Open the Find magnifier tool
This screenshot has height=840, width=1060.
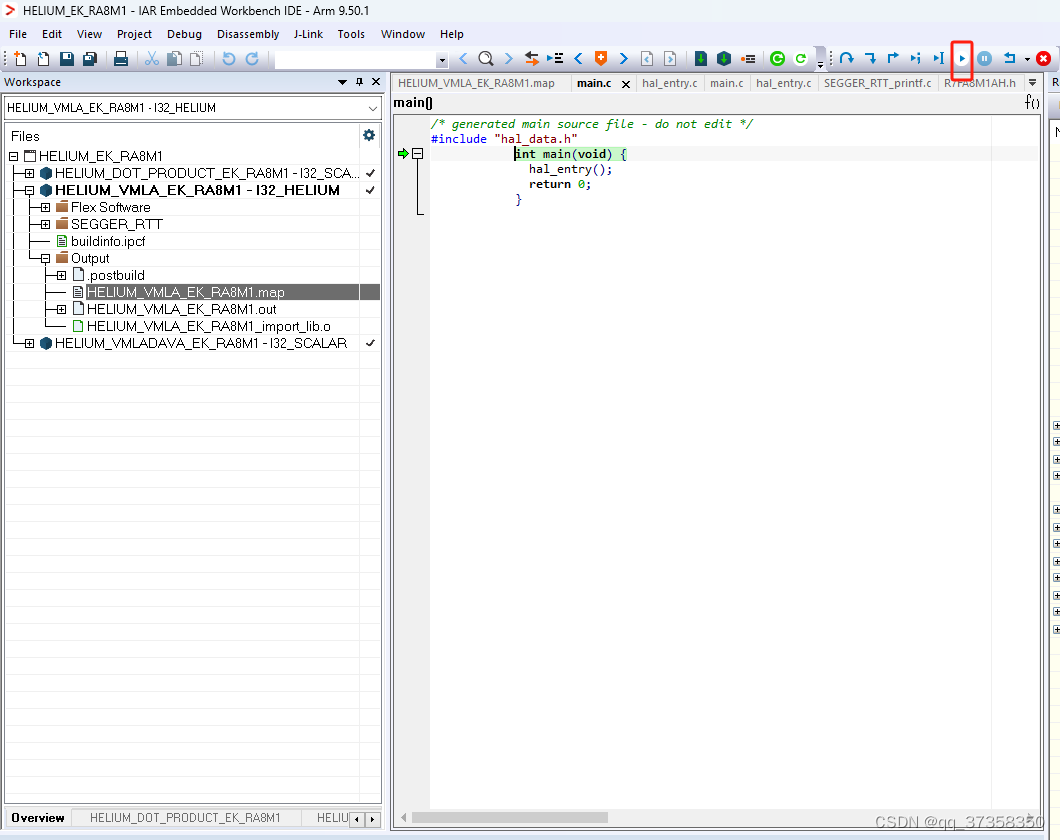(485, 59)
